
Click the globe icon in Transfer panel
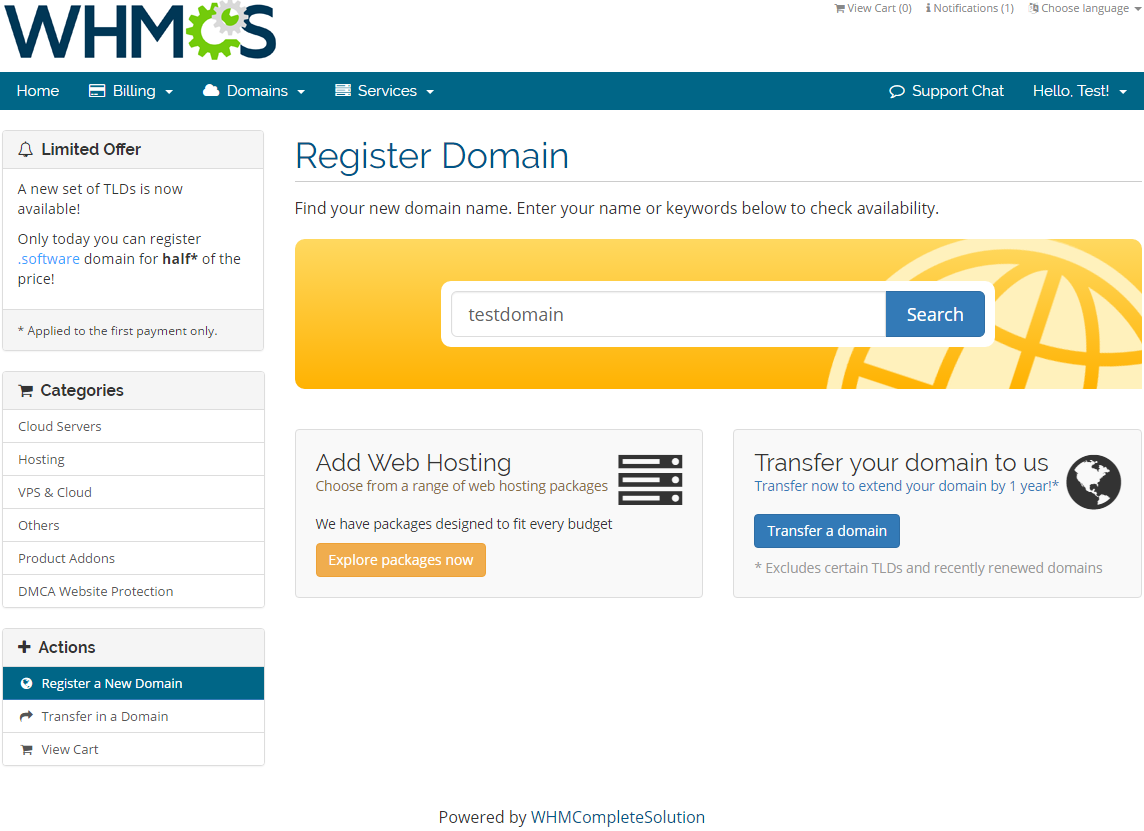[x=1093, y=482]
